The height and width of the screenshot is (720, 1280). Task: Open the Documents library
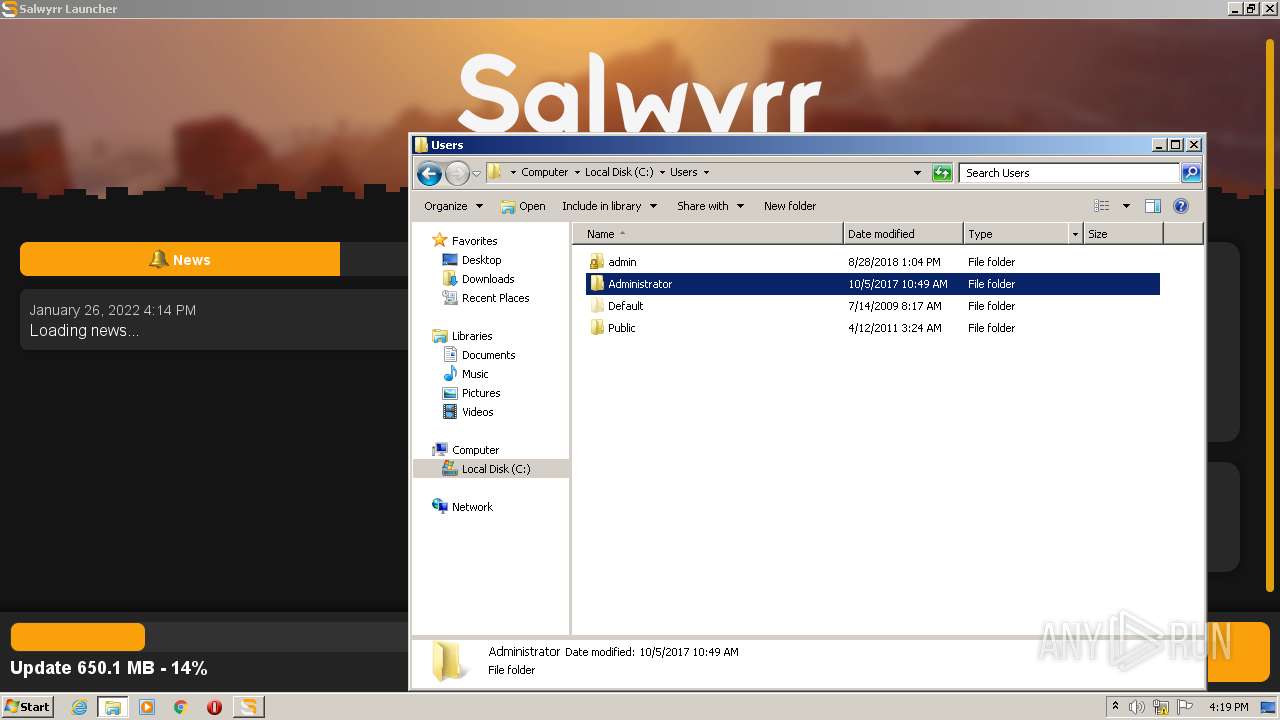[x=488, y=355]
